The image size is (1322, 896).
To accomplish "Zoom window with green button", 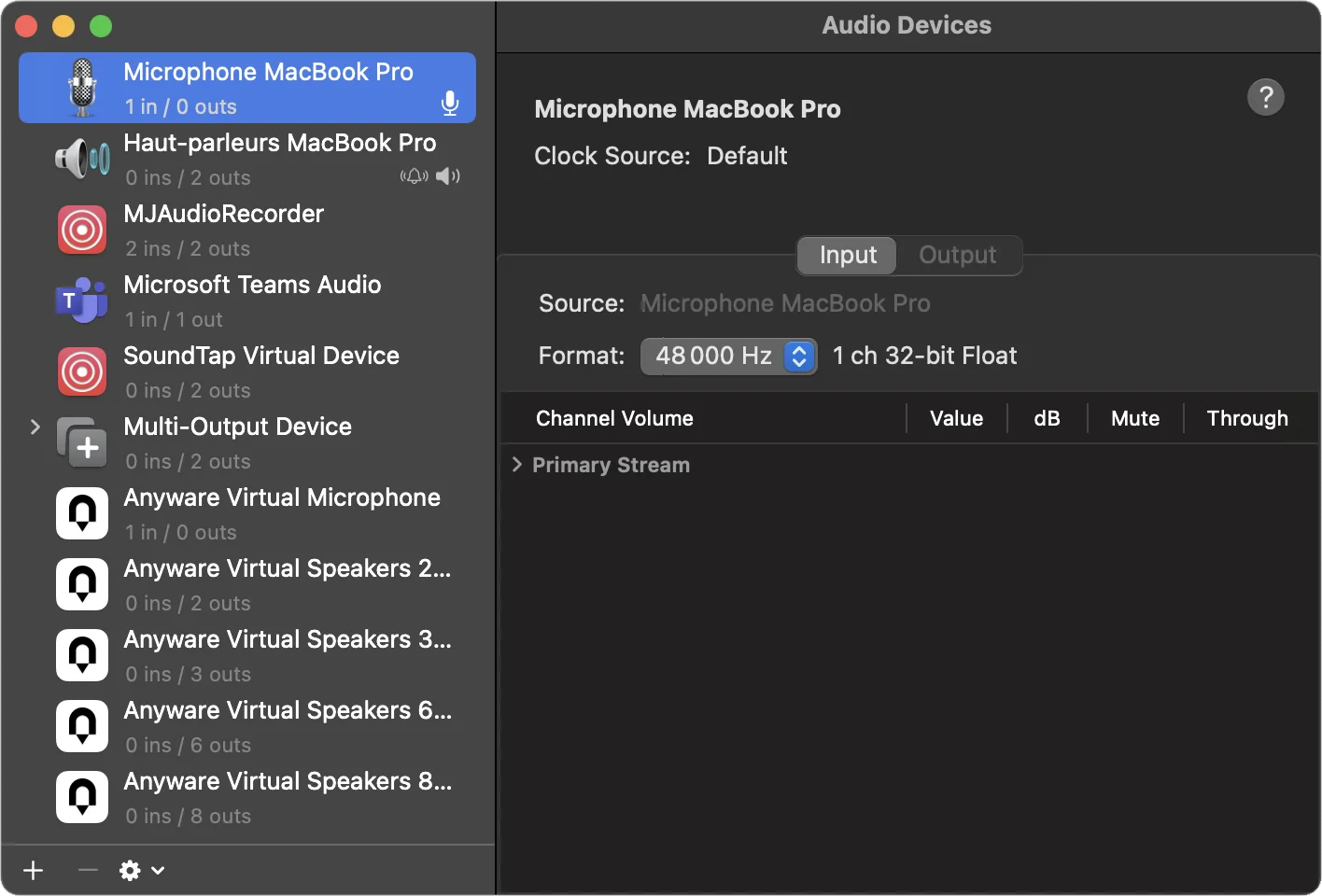I will (x=101, y=26).
